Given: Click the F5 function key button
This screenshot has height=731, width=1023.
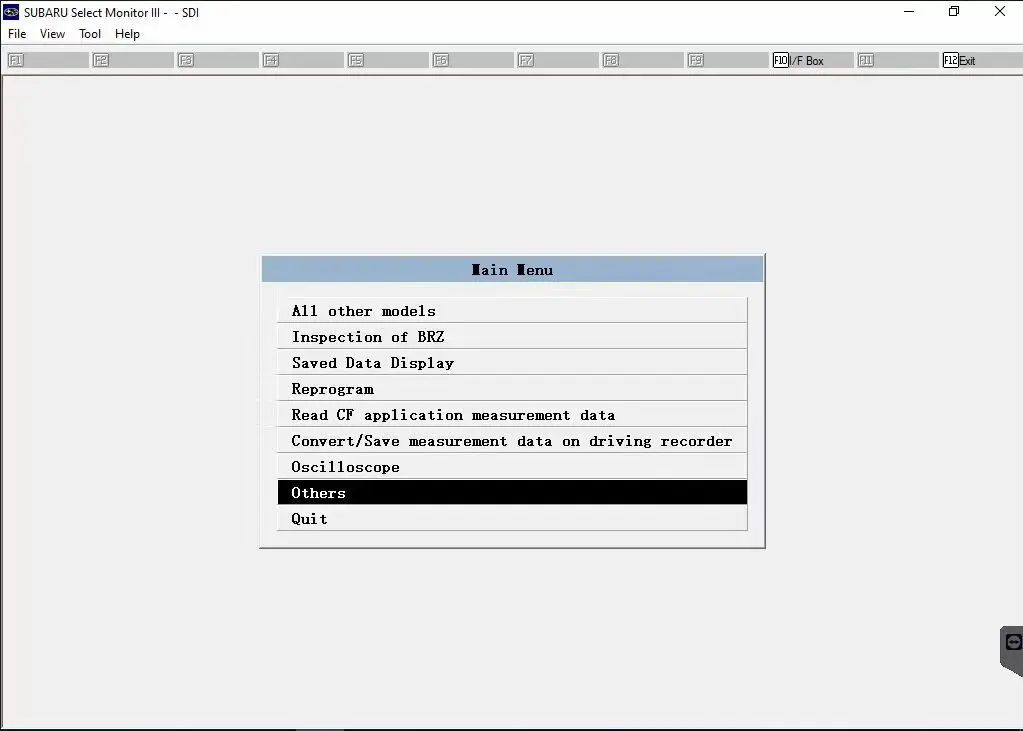Looking at the screenshot, I should [388, 61].
